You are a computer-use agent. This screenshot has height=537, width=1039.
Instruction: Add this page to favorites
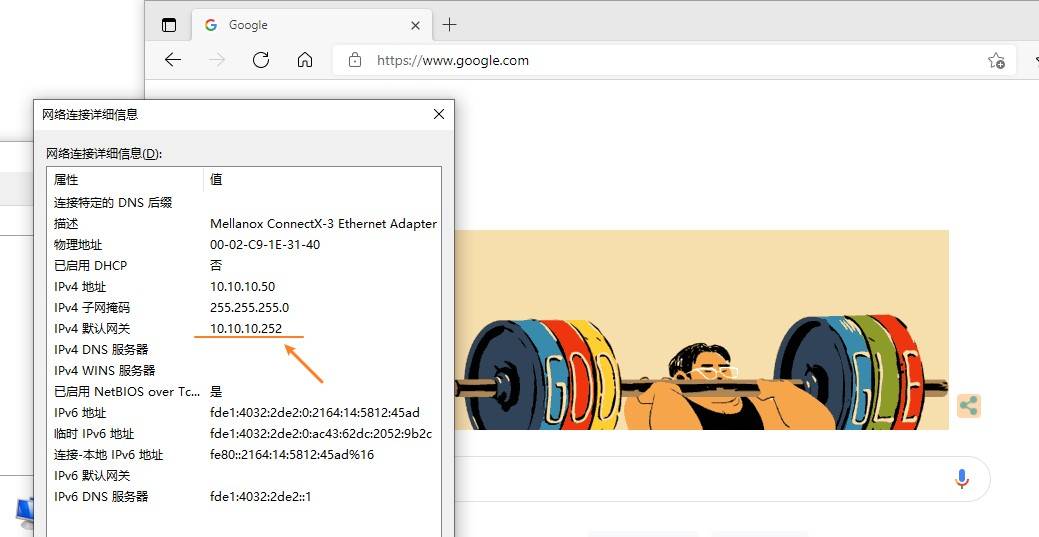coord(996,60)
